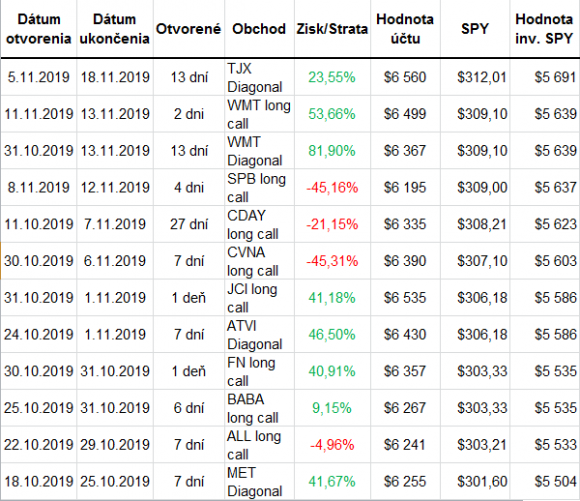The image size is (580, 501).
Task: Click the opening date 11.11.2019
Action: point(38,114)
